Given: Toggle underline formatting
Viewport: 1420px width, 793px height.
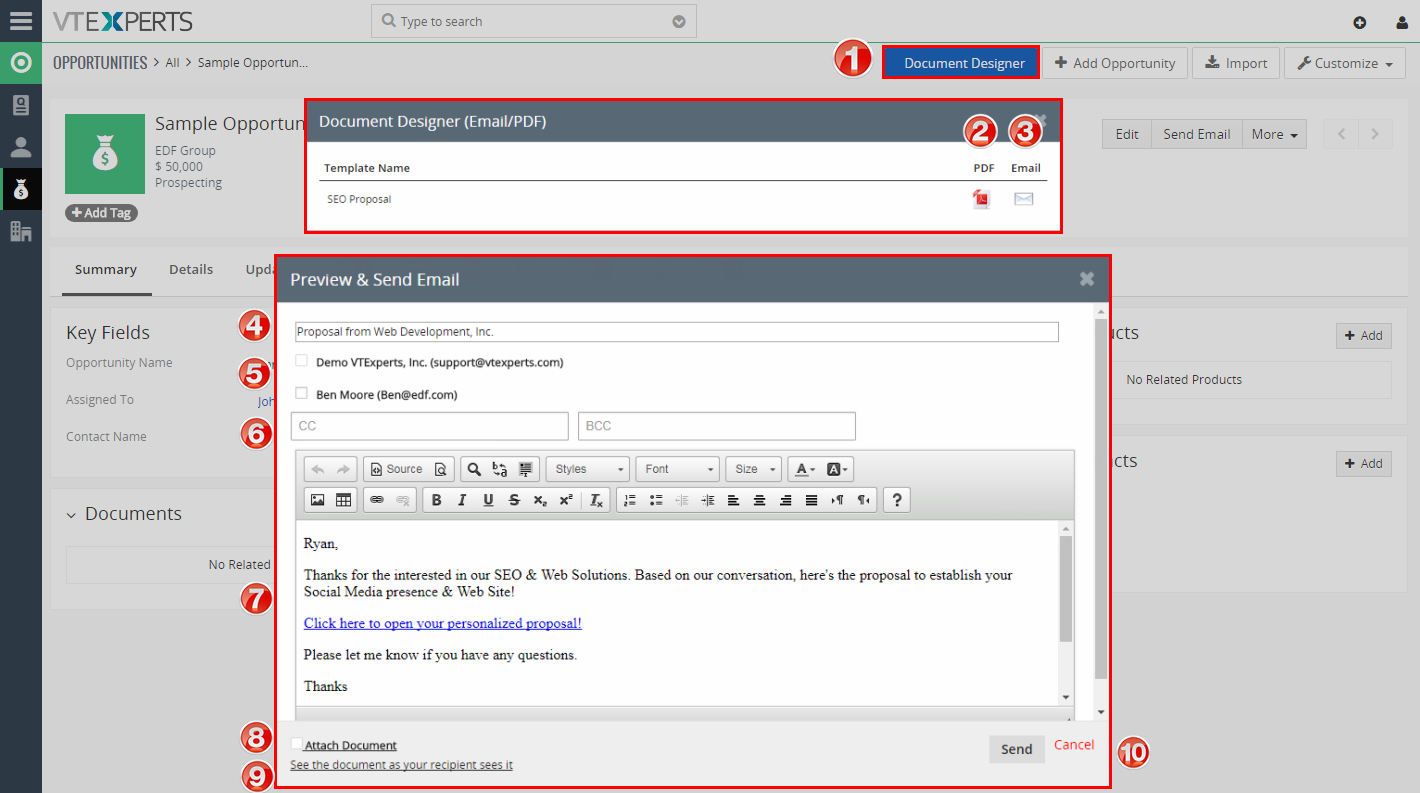Looking at the screenshot, I should [488, 500].
